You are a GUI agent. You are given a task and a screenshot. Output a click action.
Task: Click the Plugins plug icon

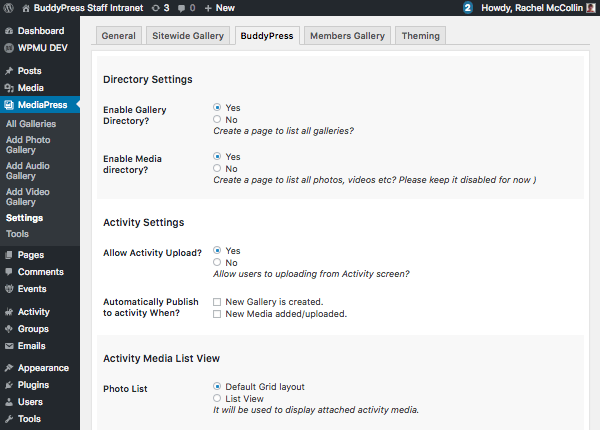coord(9,385)
